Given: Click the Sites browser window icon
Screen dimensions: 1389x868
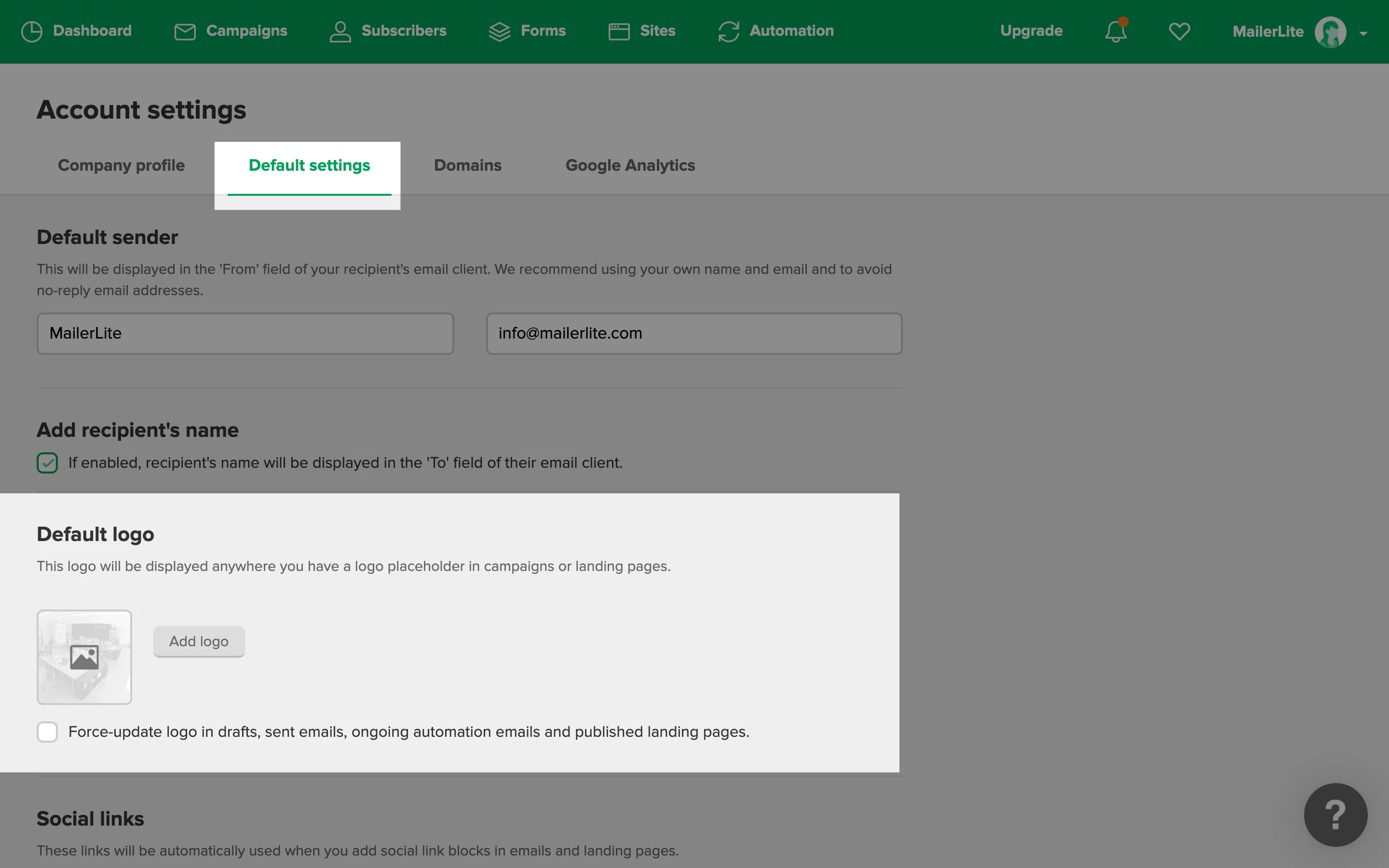Looking at the screenshot, I should tap(619, 31).
